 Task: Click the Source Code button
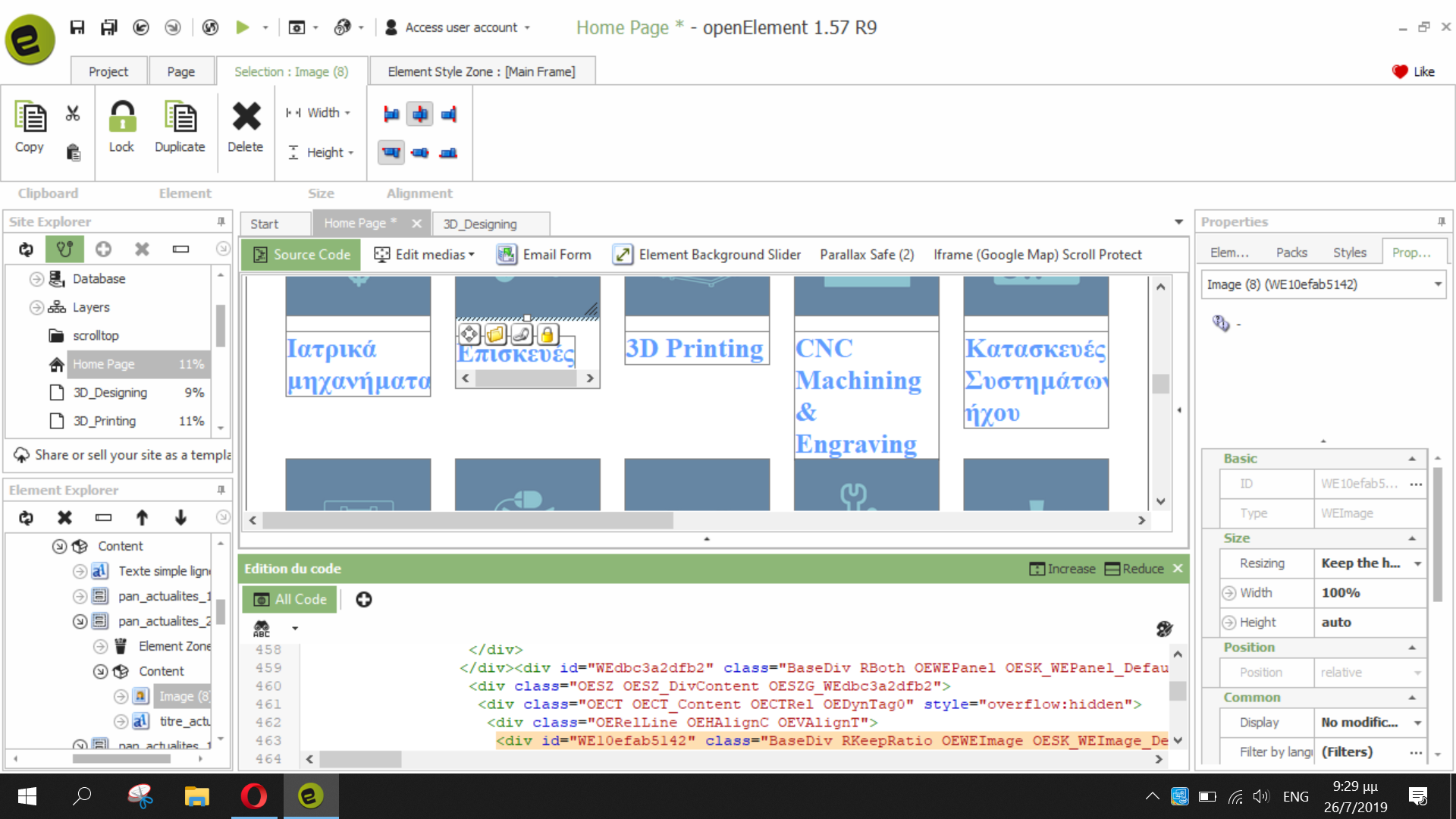(302, 255)
